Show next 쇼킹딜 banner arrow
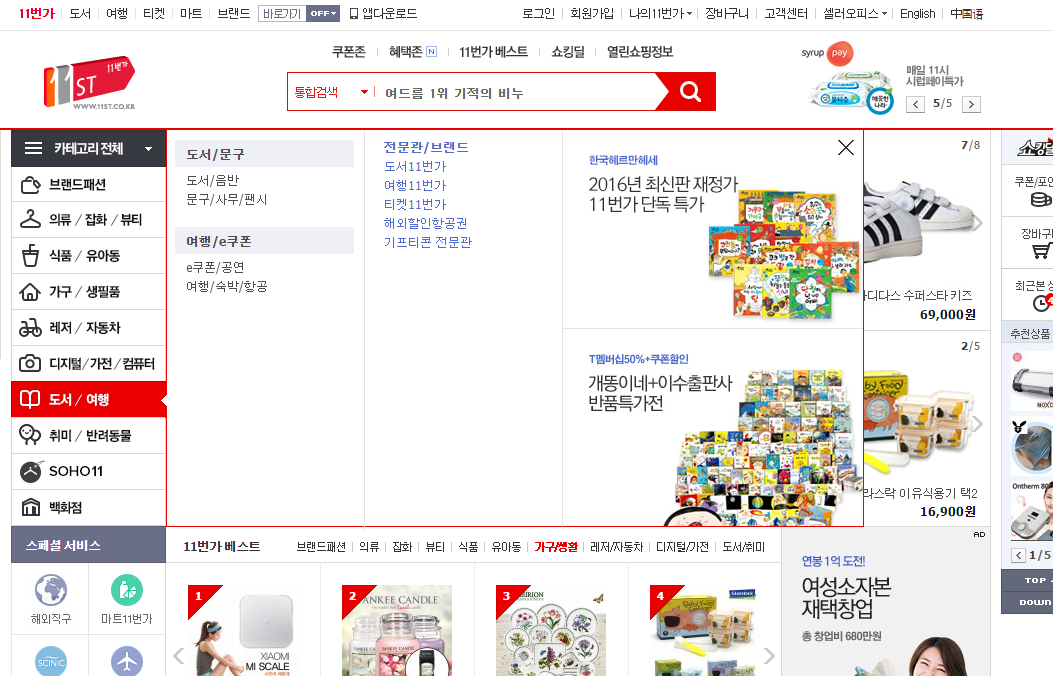 (x=971, y=104)
